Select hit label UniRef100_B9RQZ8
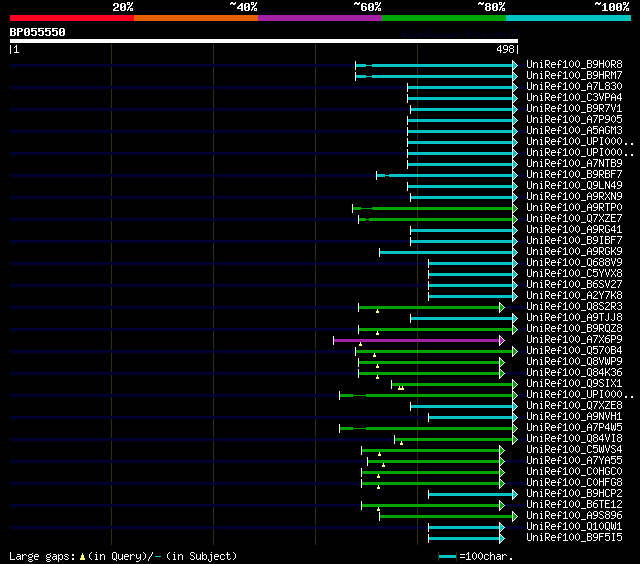 574,329
